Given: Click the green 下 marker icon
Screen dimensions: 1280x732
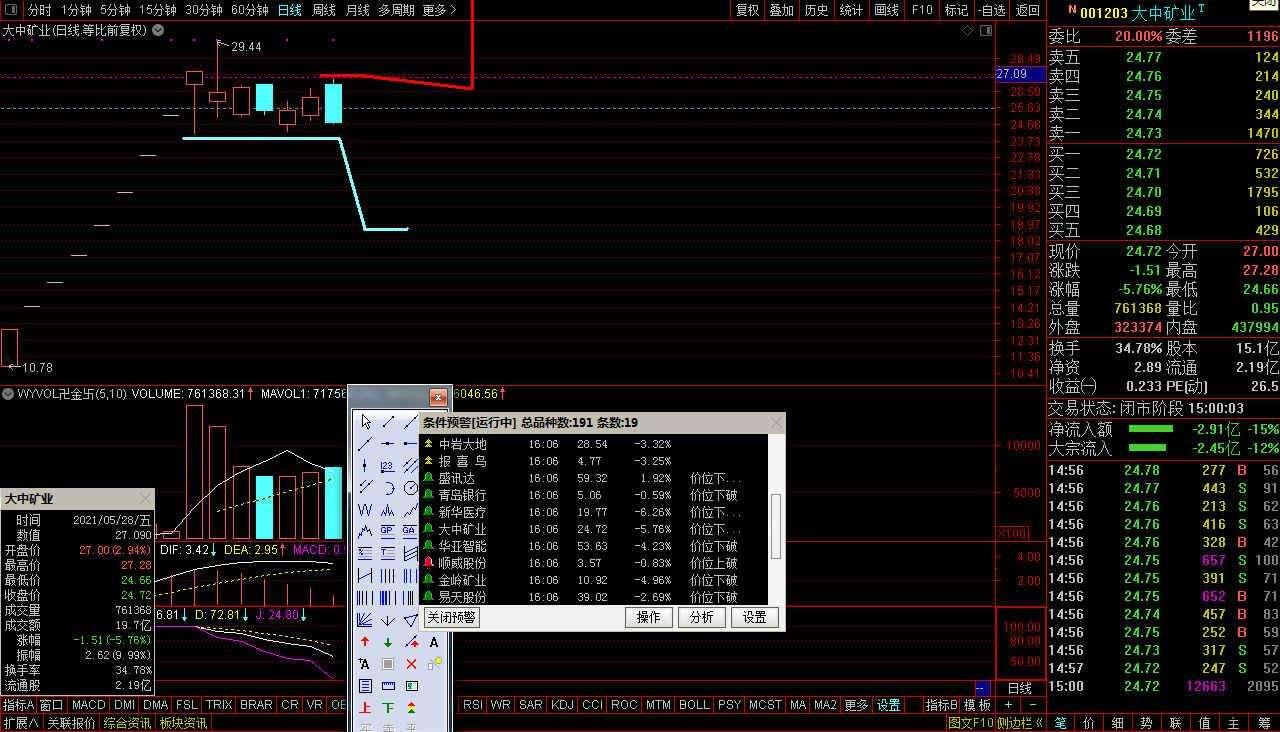Looking at the screenshot, I should 388,708.
